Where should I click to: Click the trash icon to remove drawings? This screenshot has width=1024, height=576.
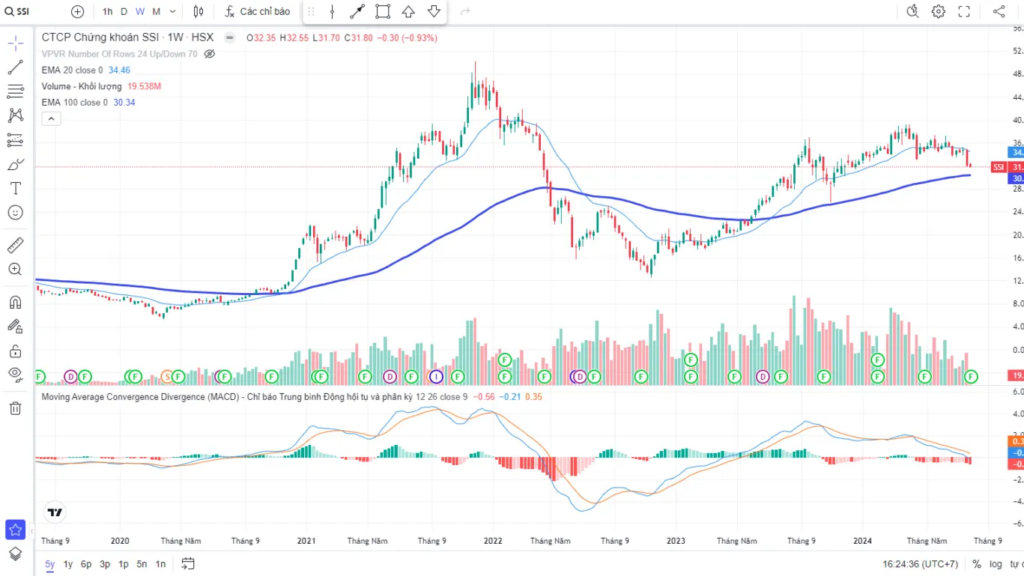15,408
